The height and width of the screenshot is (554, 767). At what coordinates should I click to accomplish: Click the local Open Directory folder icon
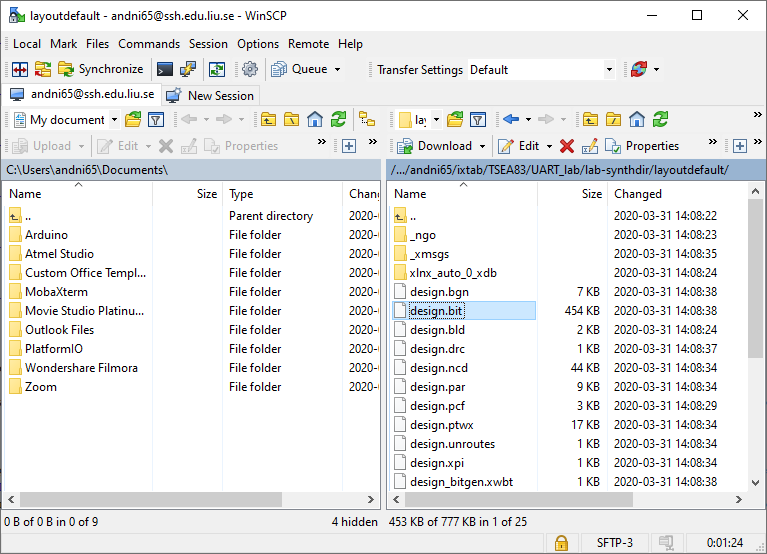(x=133, y=120)
